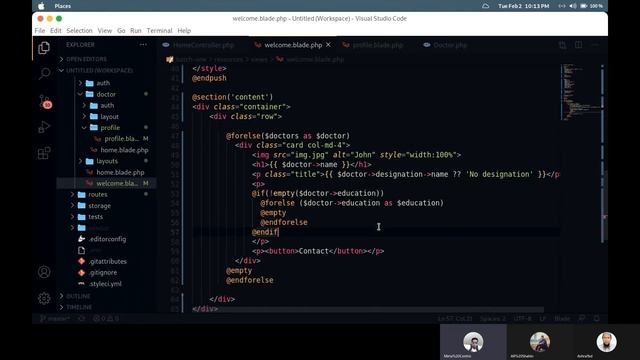
Task: Expand the routes folder
Action: [98, 195]
